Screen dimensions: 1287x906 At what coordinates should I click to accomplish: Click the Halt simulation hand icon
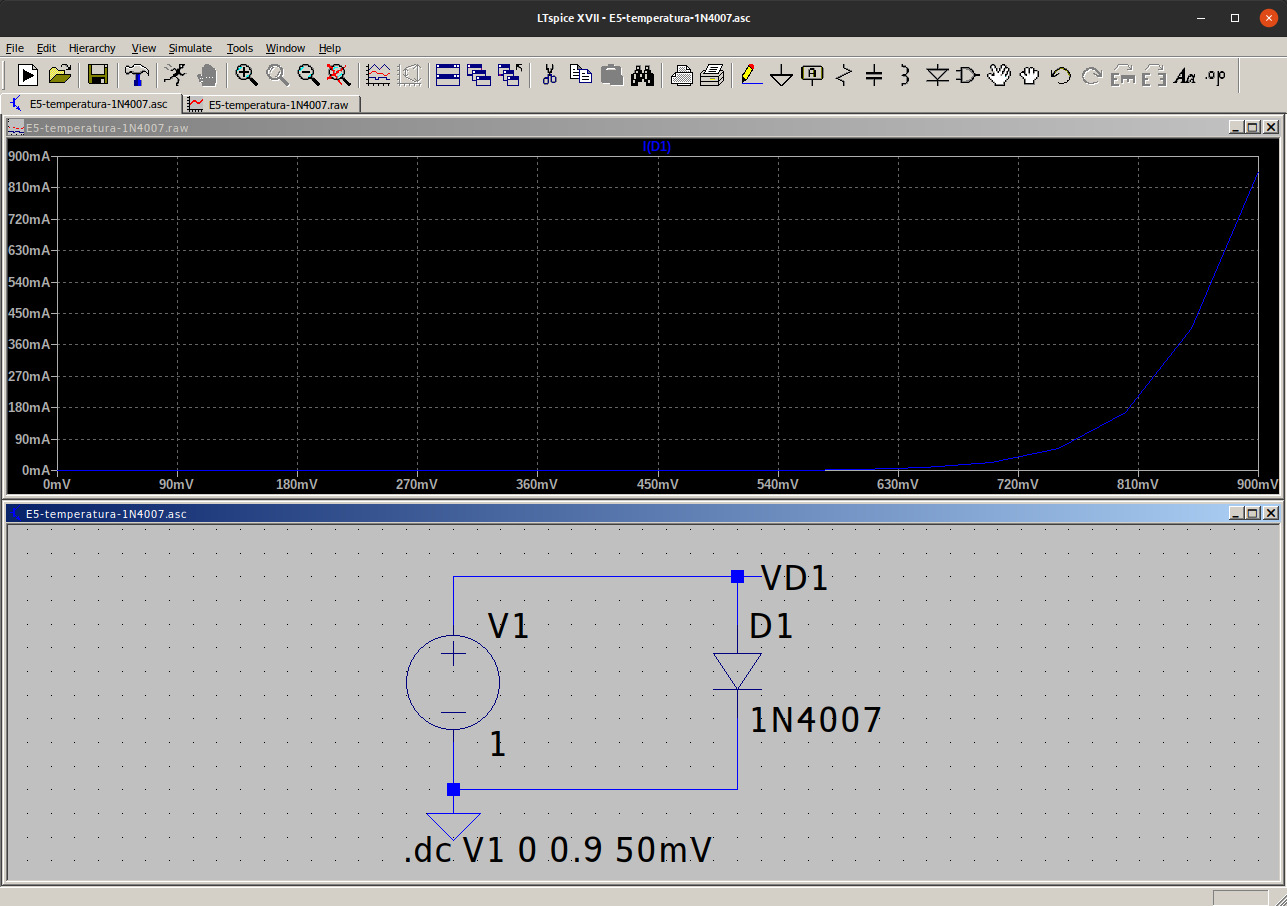[207, 74]
